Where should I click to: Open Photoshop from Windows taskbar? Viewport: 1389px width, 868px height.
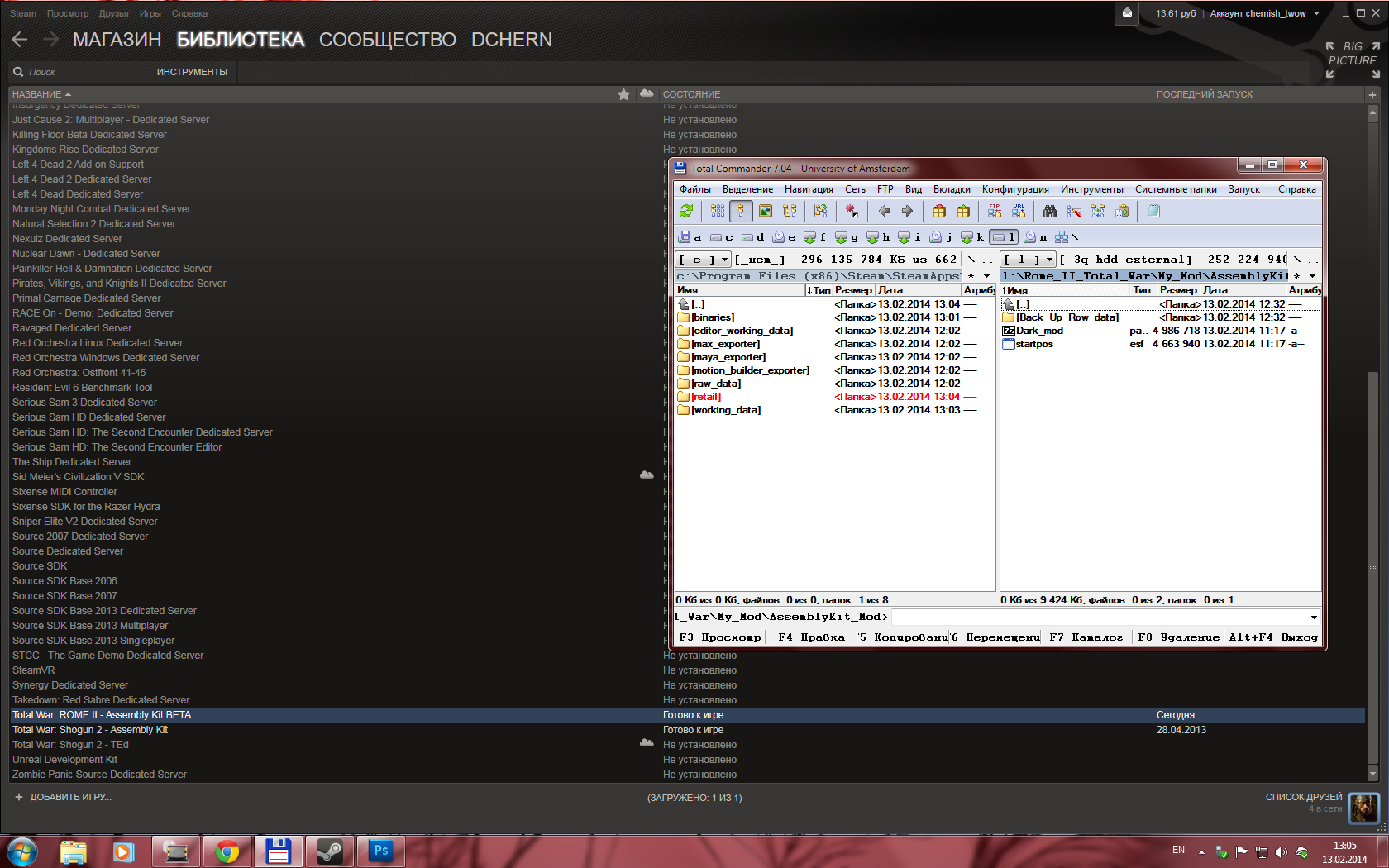[381, 850]
